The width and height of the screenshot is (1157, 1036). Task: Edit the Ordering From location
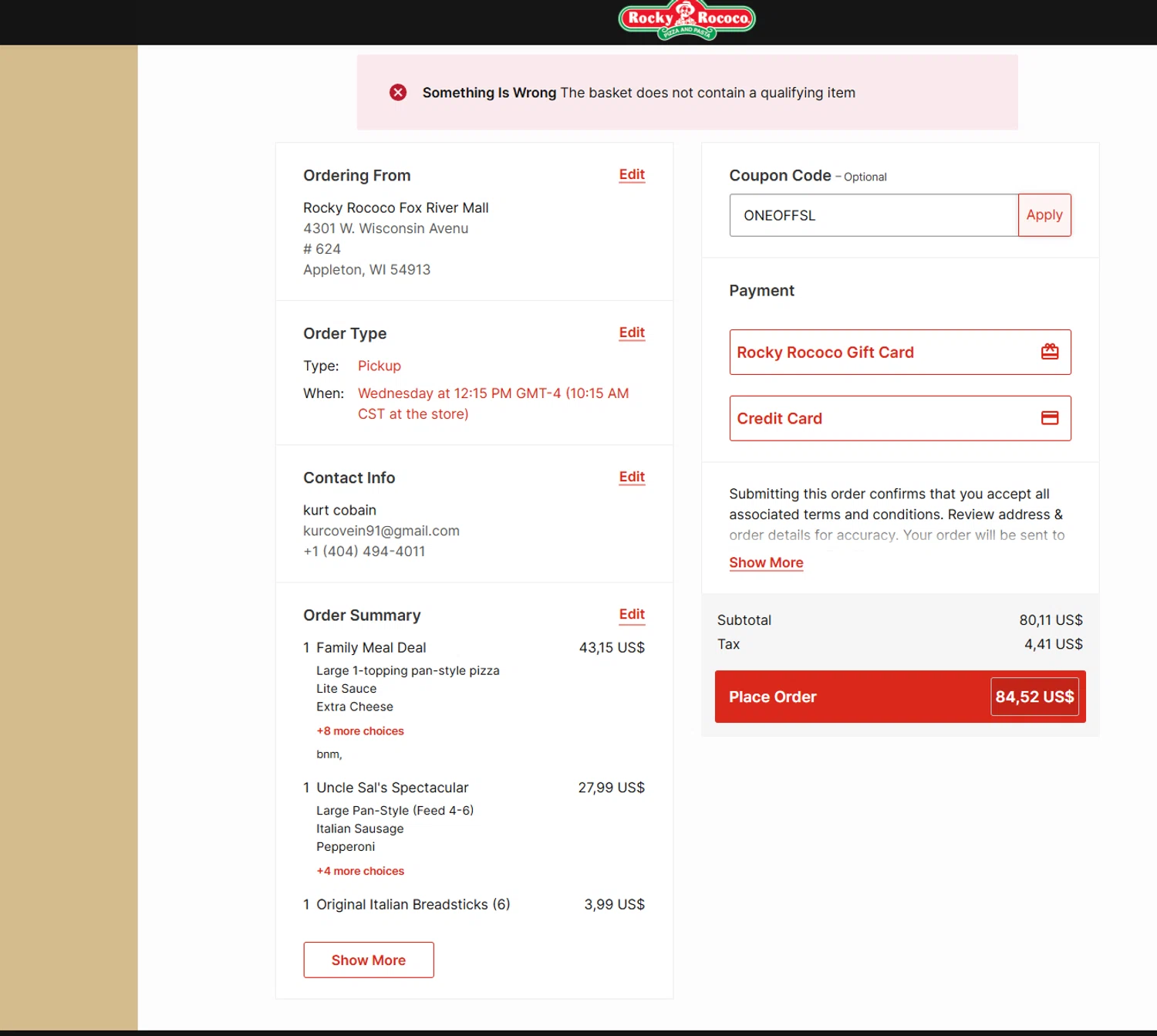(632, 174)
